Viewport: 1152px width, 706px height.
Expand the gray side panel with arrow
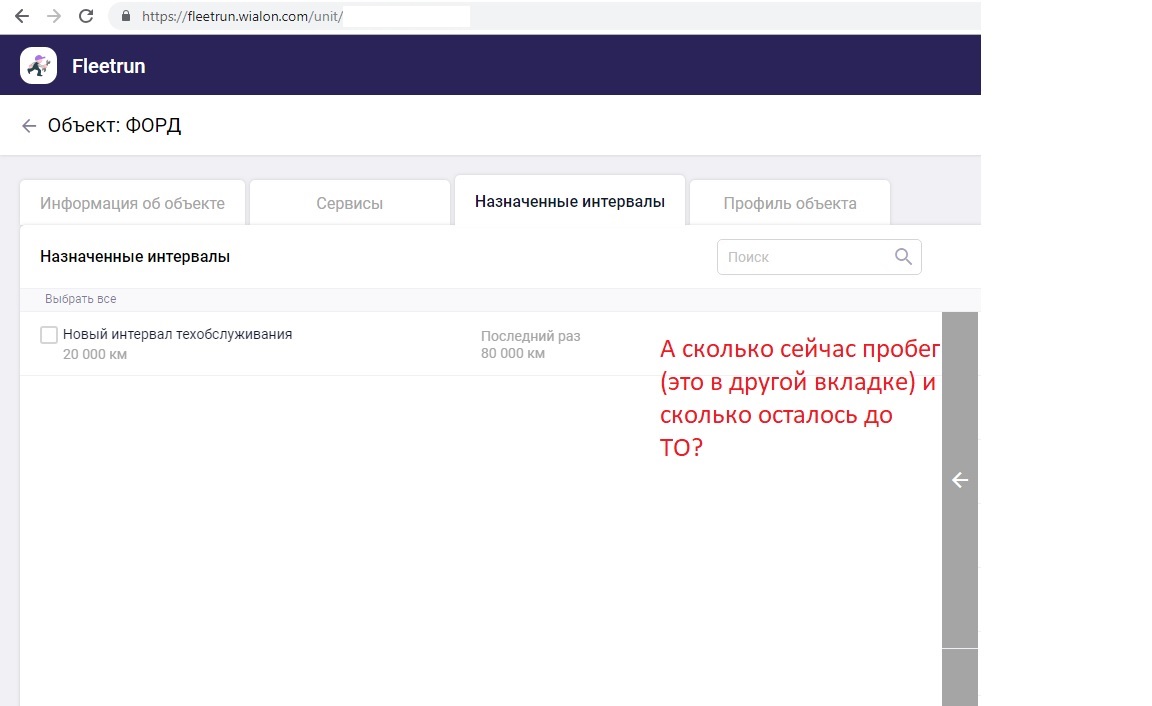click(x=960, y=480)
